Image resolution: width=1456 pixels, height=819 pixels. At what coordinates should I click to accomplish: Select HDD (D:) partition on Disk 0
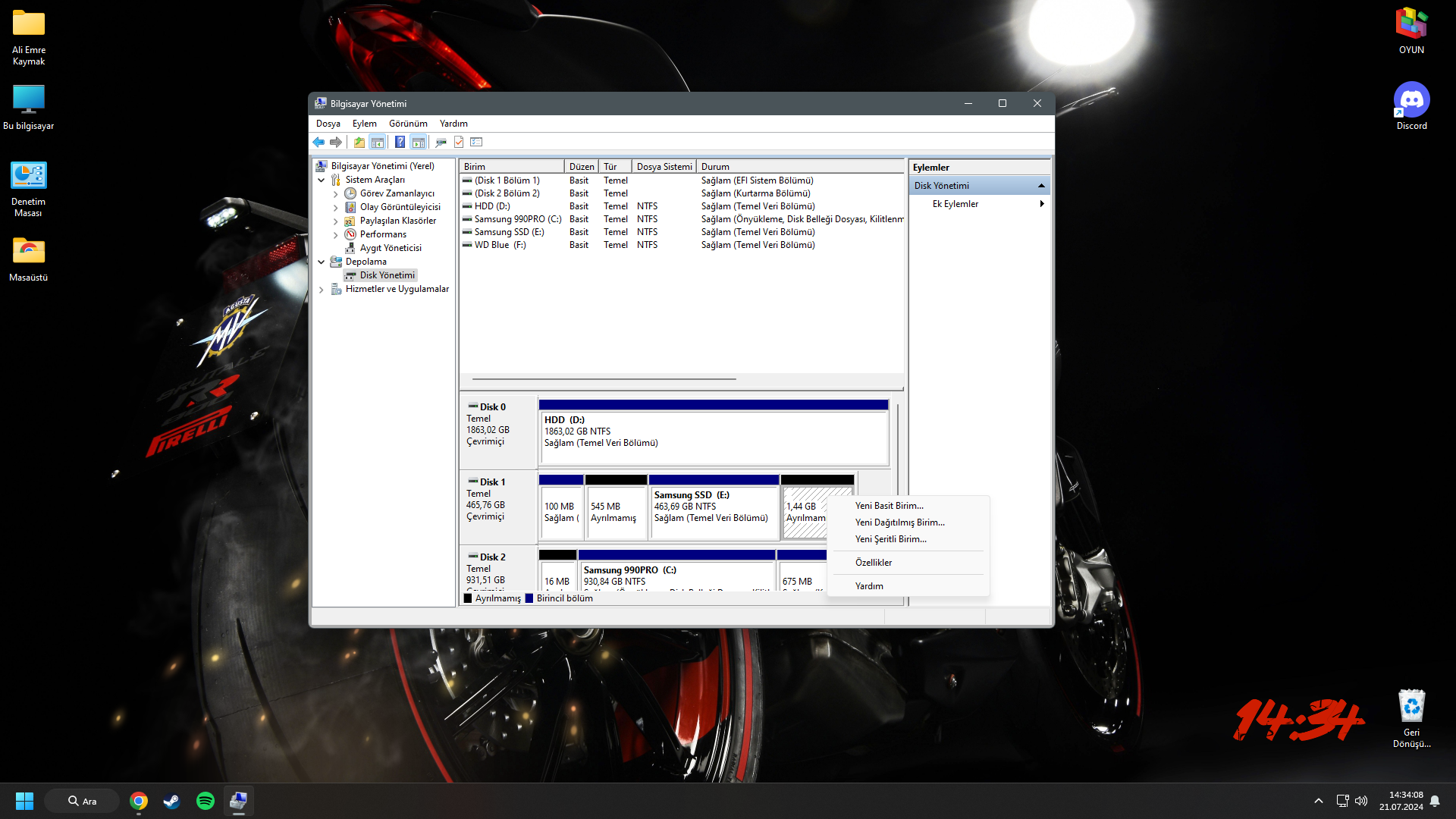pos(714,432)
